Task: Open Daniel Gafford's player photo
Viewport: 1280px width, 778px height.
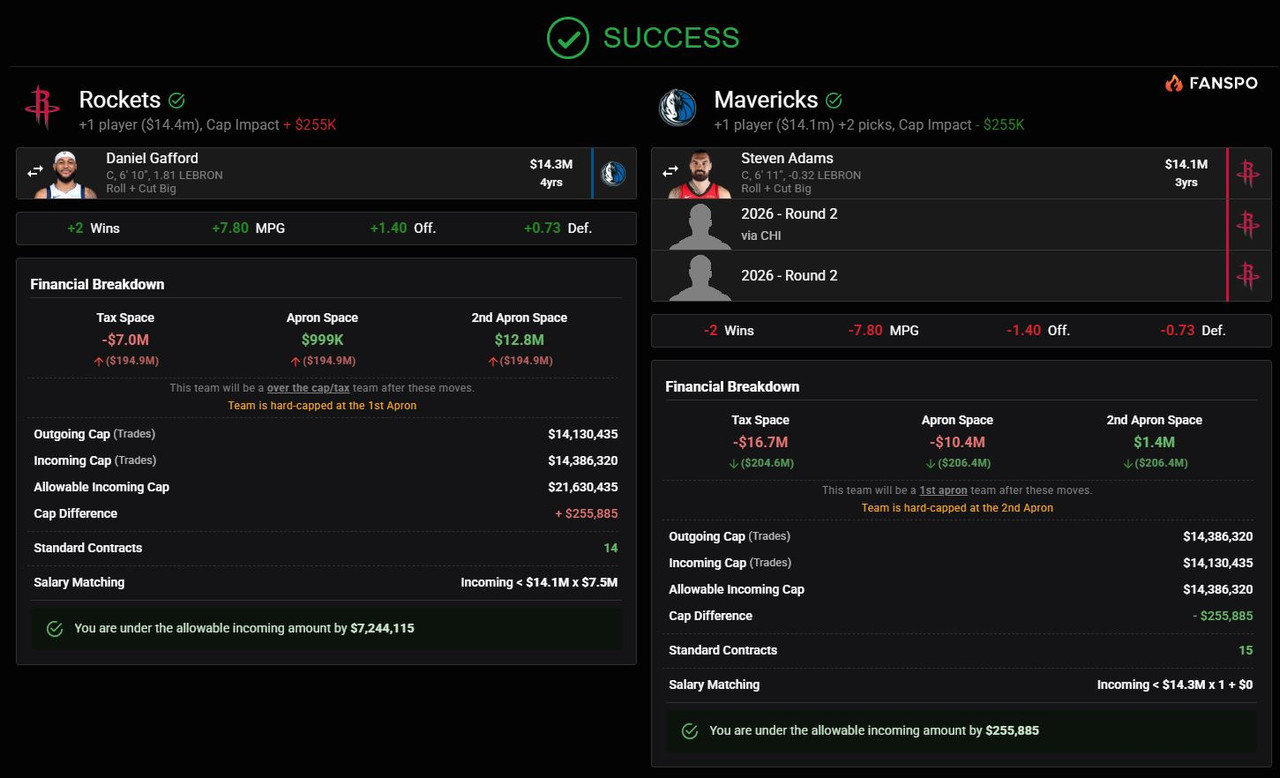Action: tap(65, 175)
